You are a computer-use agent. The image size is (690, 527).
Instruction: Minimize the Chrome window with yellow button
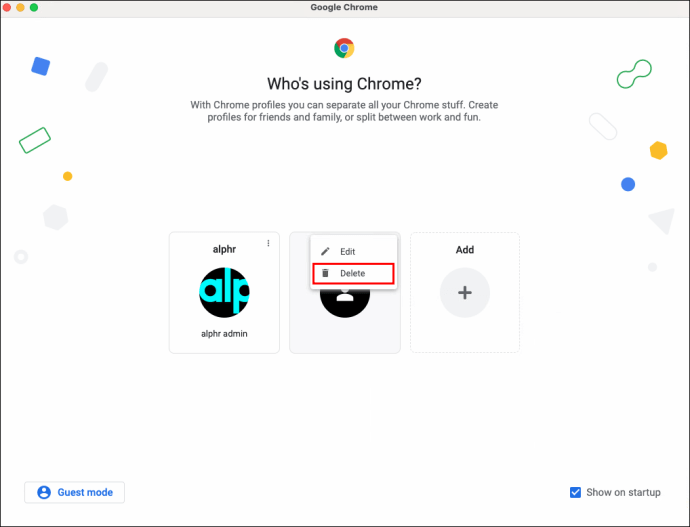20,7
